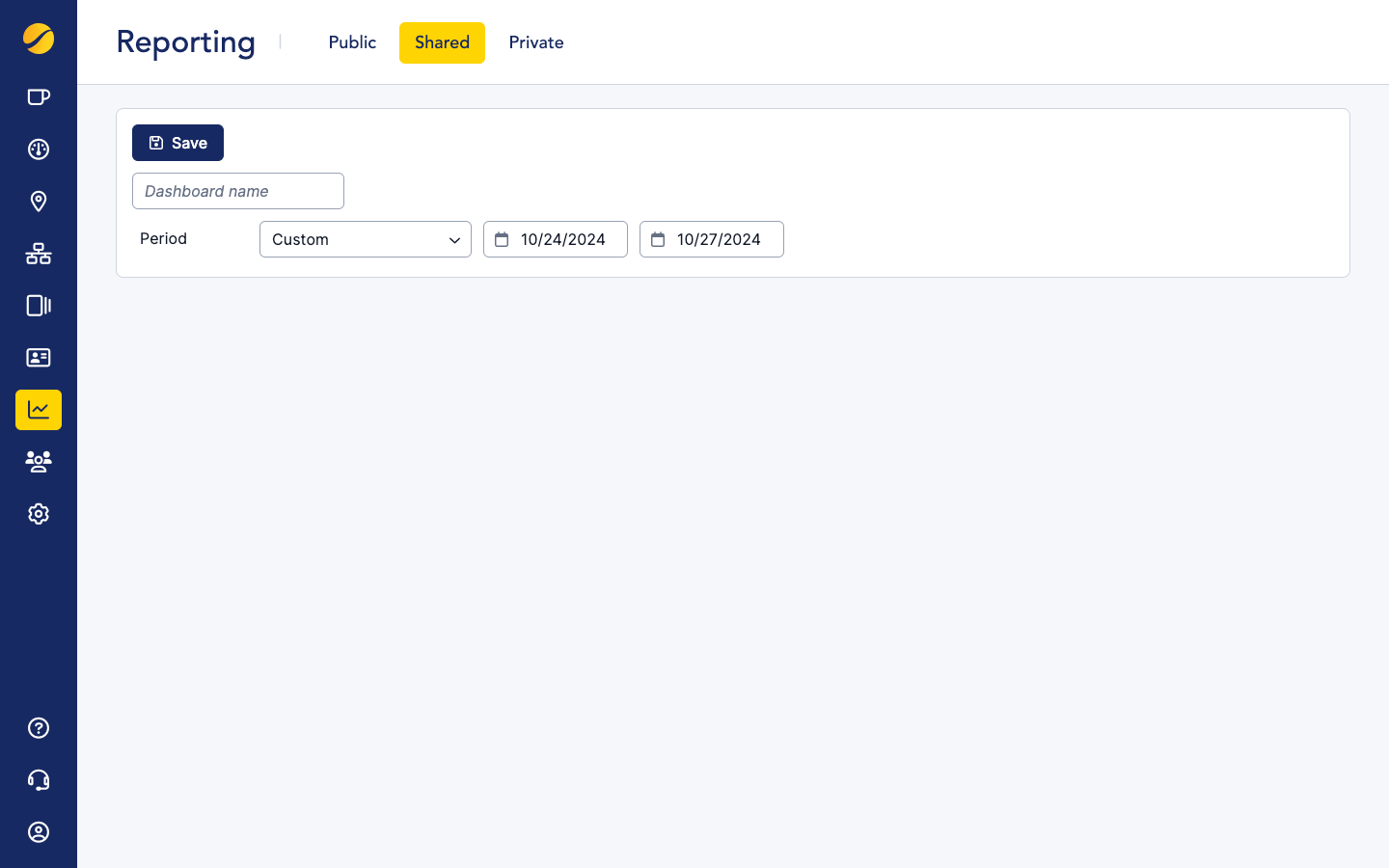This screenshot has height=868, width=1389.
Task: Navigate to the organization chart section
Action: tap(39, 254)
